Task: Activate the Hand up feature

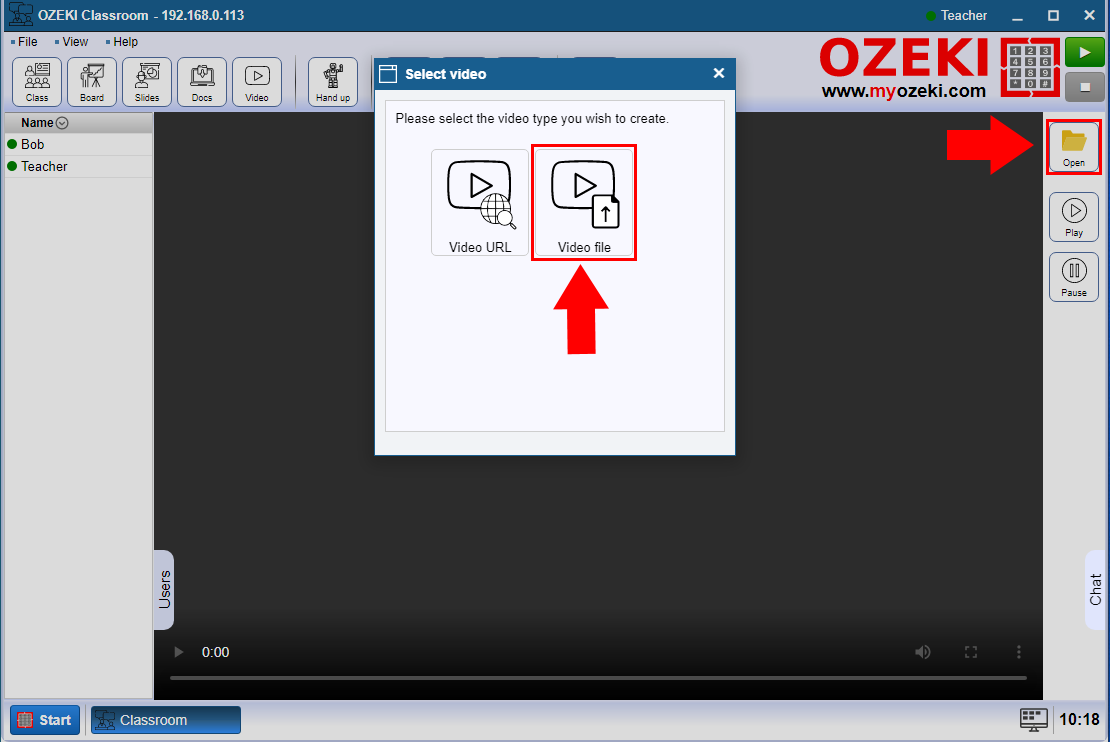Action: click(333, 82)
